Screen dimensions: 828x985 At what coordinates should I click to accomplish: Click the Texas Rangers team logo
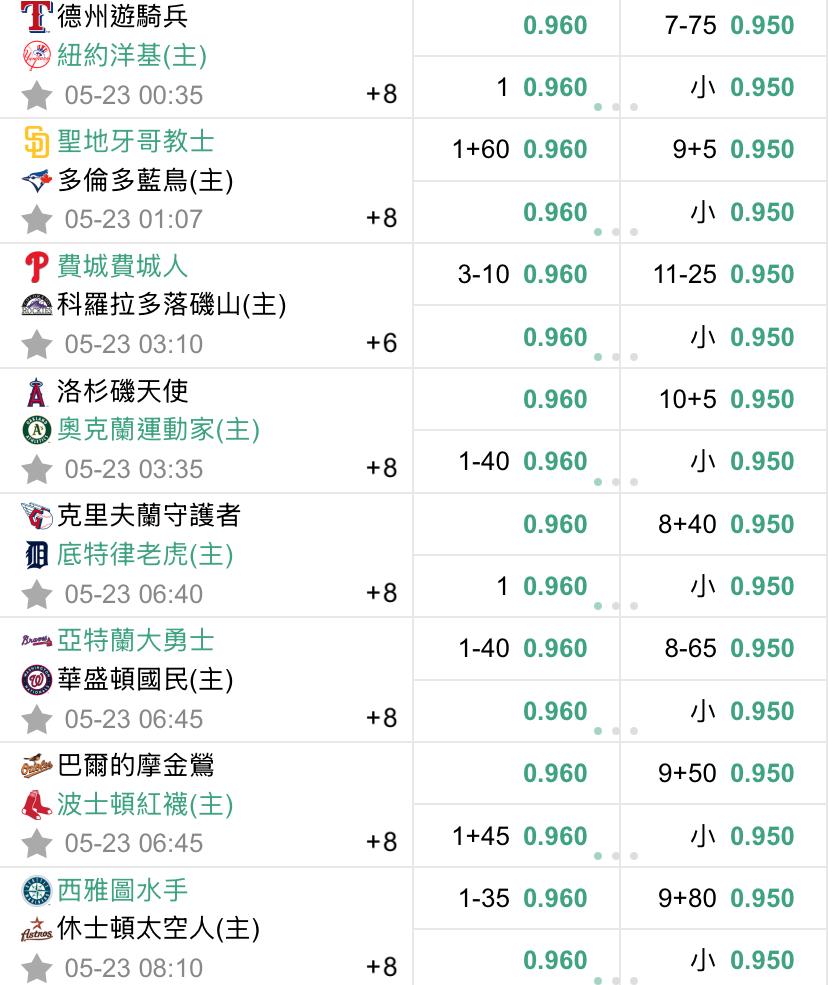pyautogui.click(x=36, y=16)
